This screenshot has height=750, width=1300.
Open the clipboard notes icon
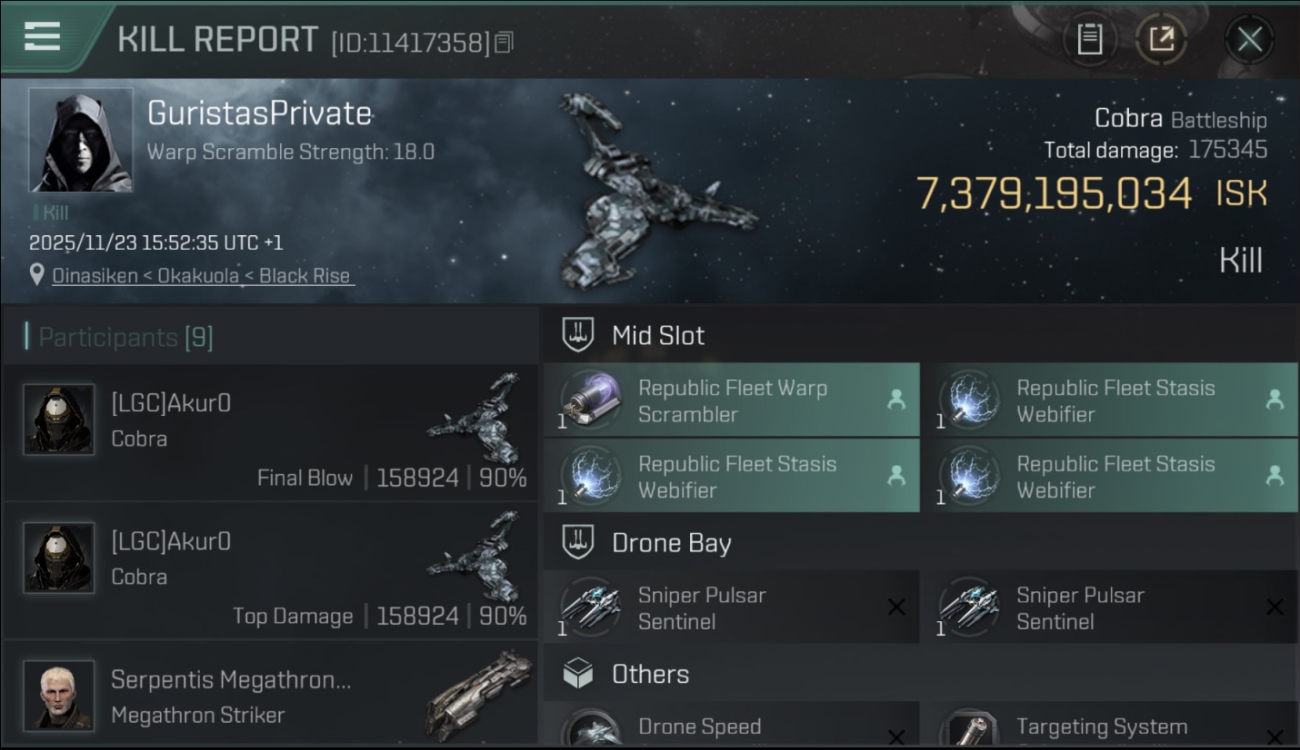[x=1090, y=40]
